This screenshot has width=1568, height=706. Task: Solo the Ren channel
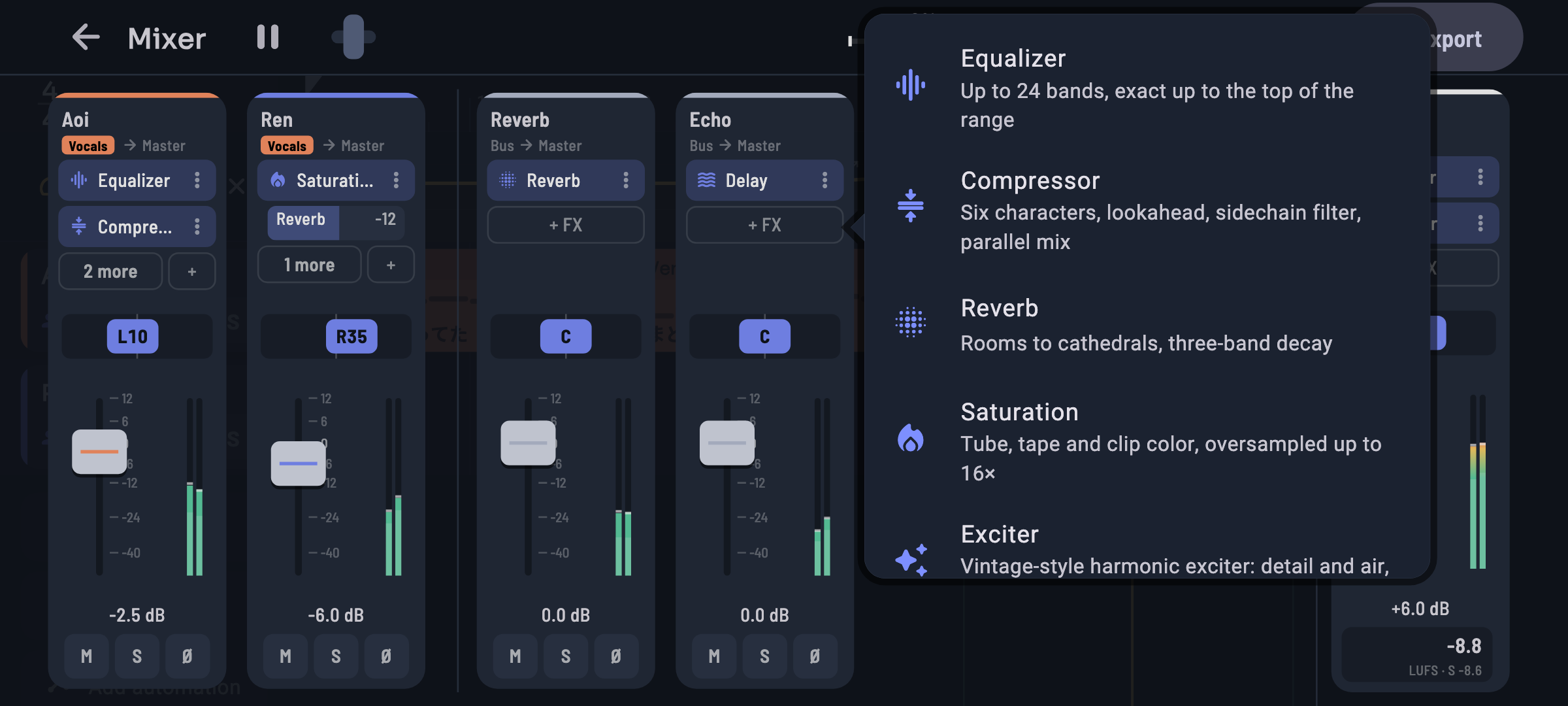click(x=335, y=656)
